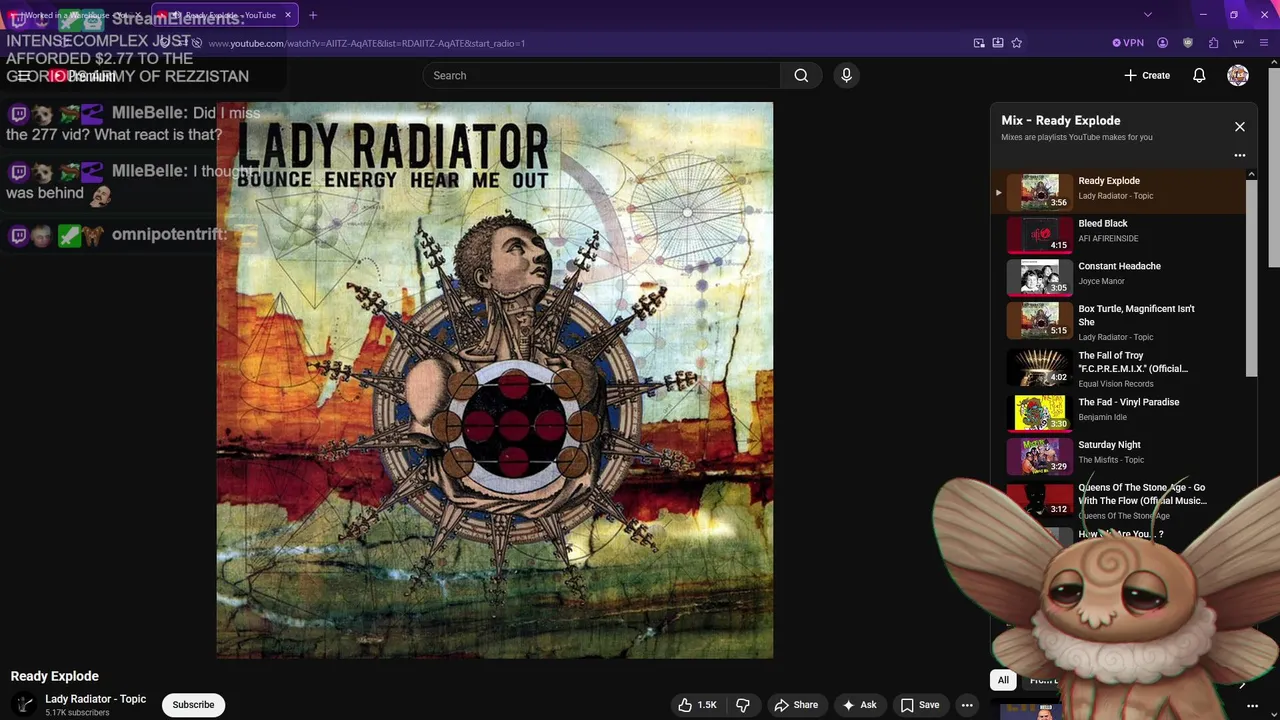
Task: Open the Lady Radiator - Topic channel
Action: point(95,699)
